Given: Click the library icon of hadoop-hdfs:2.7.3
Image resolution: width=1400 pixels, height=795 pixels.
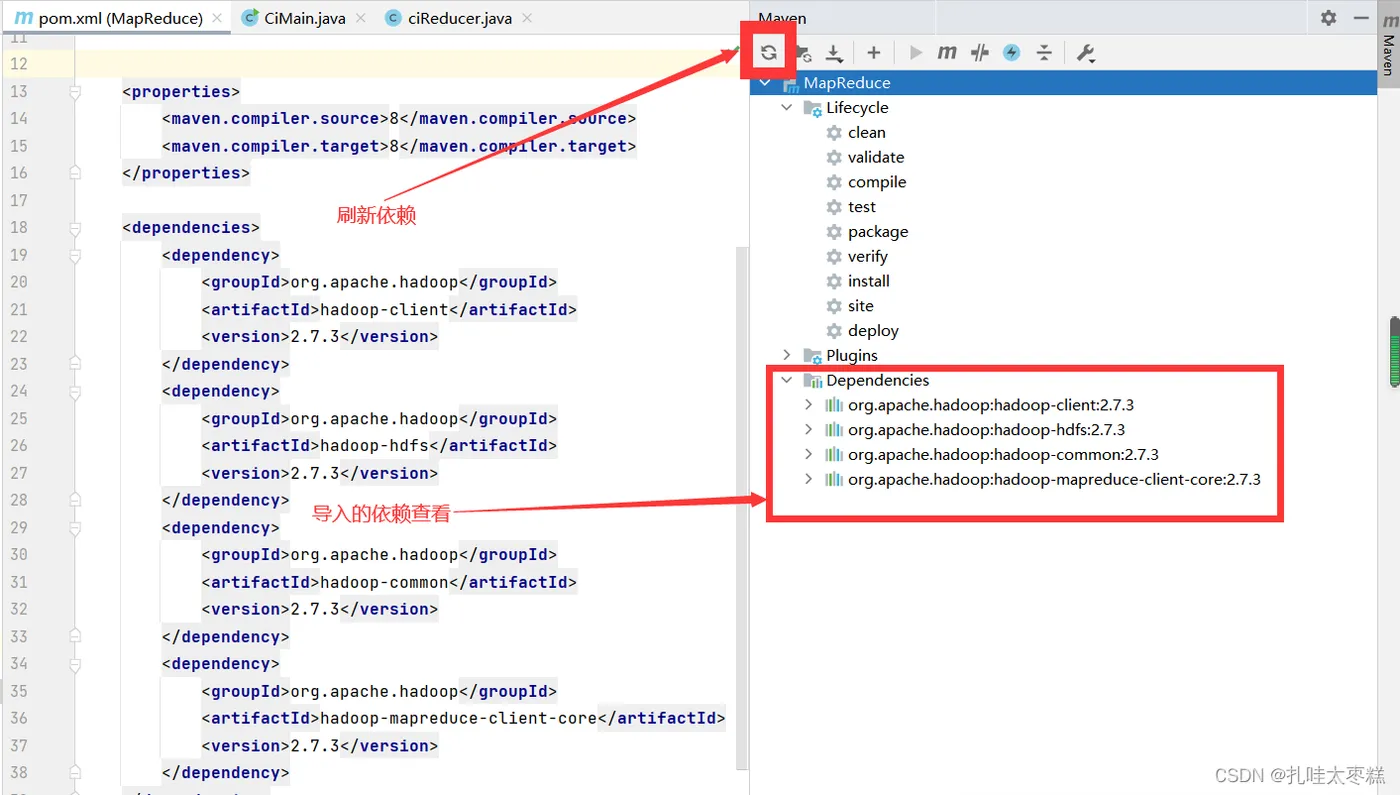Looking at the screenshot, I should click(x=834, y=429).
